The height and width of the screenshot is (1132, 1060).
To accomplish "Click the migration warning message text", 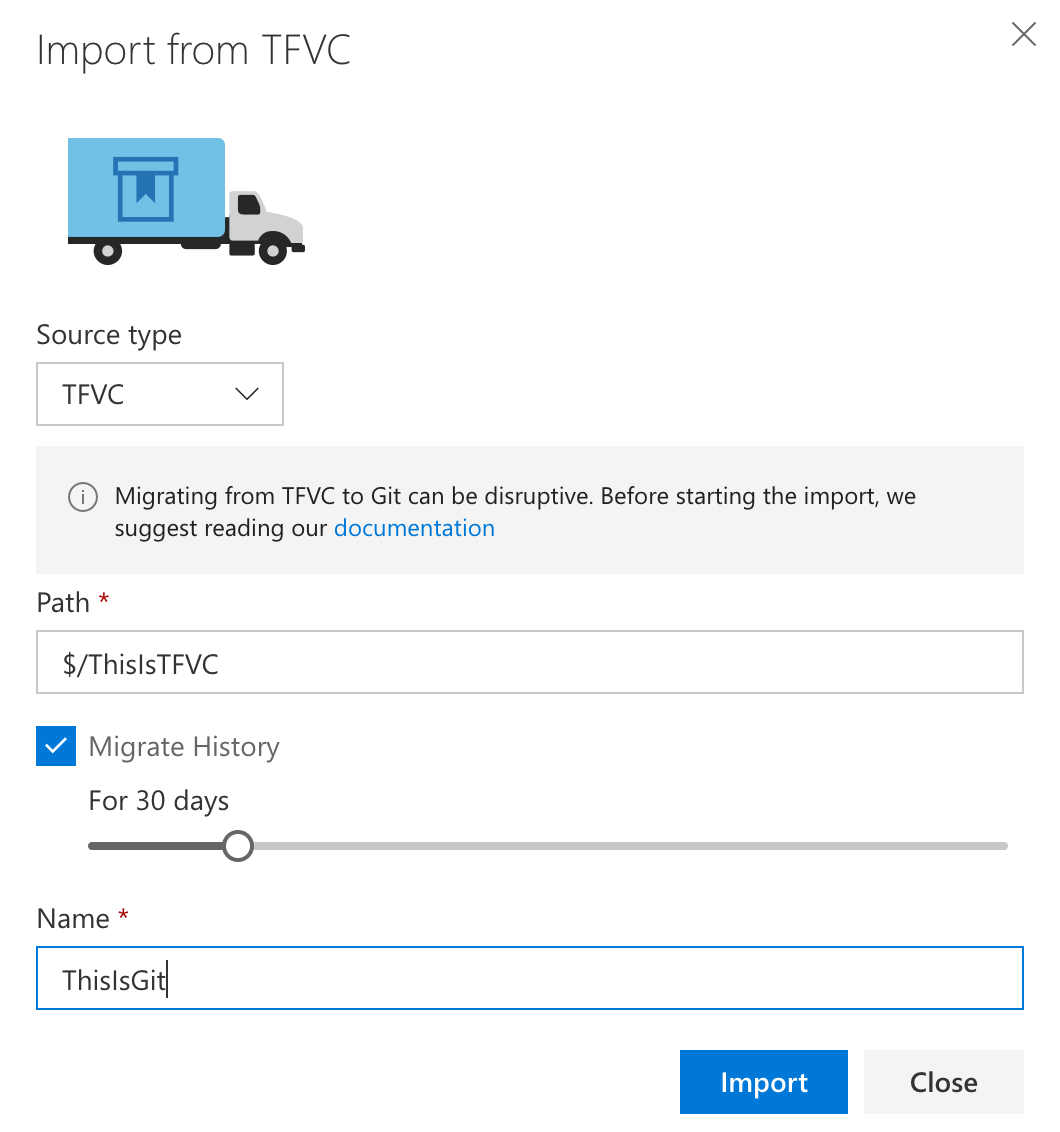I will coord(515,497).
